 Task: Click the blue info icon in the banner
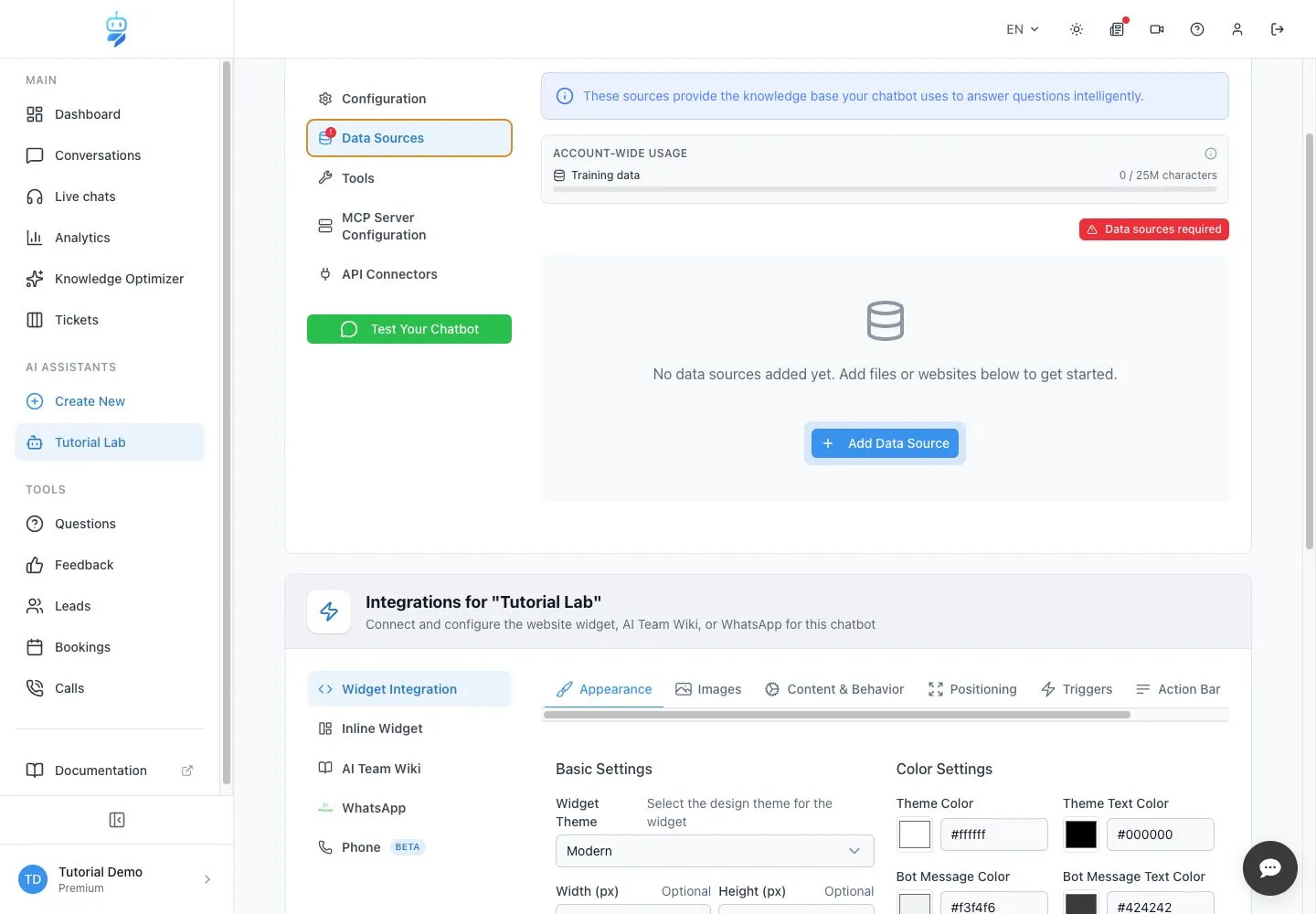tap(565, 96)
